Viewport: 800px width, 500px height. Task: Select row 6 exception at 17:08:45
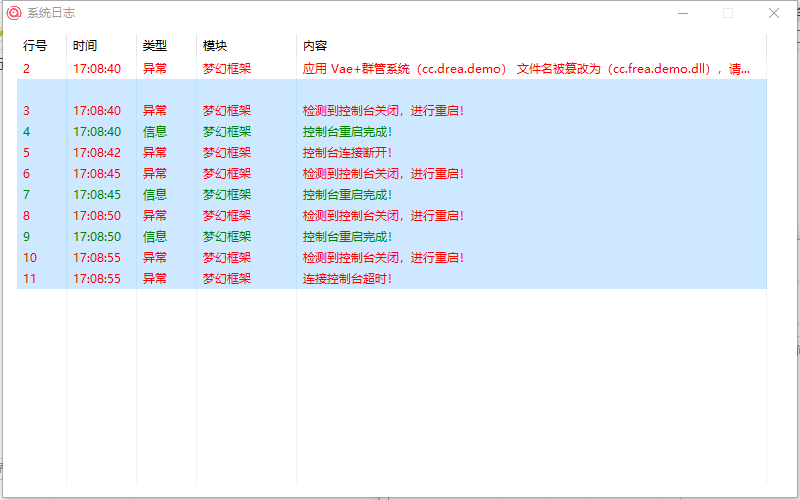97,174
